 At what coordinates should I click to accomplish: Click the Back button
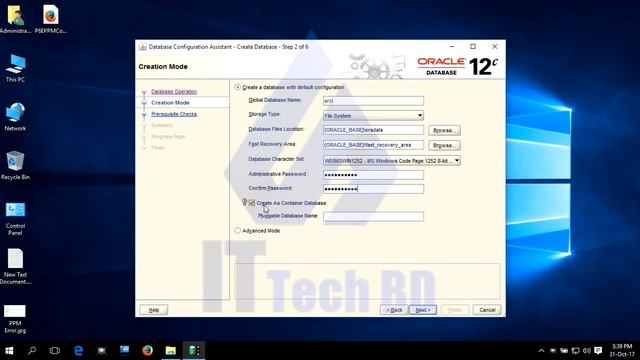click(x=394, y=310)
